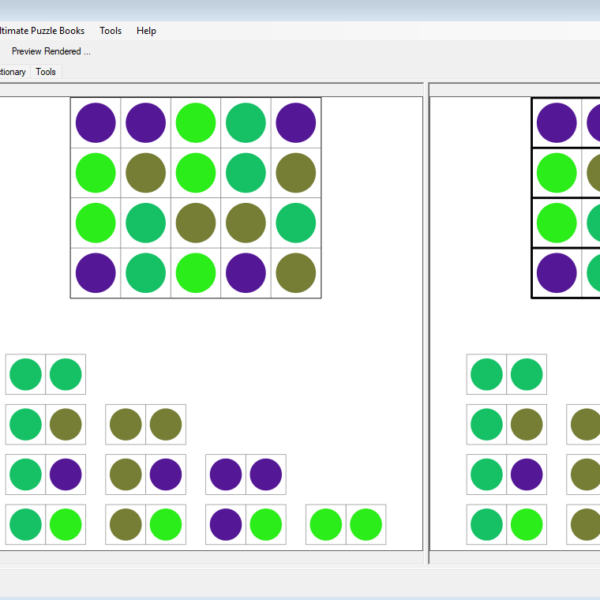Click top-right purple circle in left grid
The width and height of the screenshot is (600, 600).
click(296, 122)
